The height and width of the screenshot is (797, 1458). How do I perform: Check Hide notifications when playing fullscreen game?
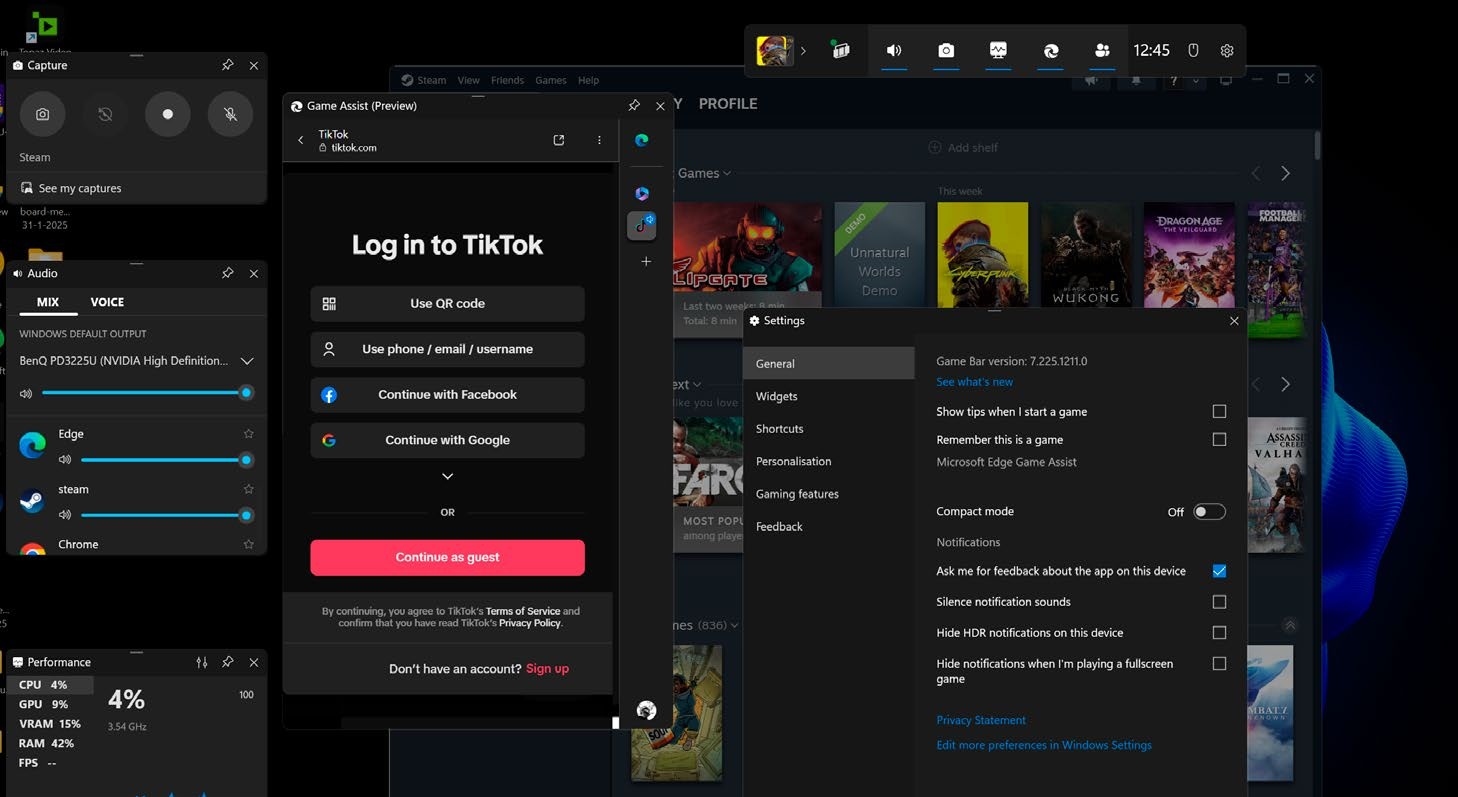pyautogui.click(x=1219, y=663)
